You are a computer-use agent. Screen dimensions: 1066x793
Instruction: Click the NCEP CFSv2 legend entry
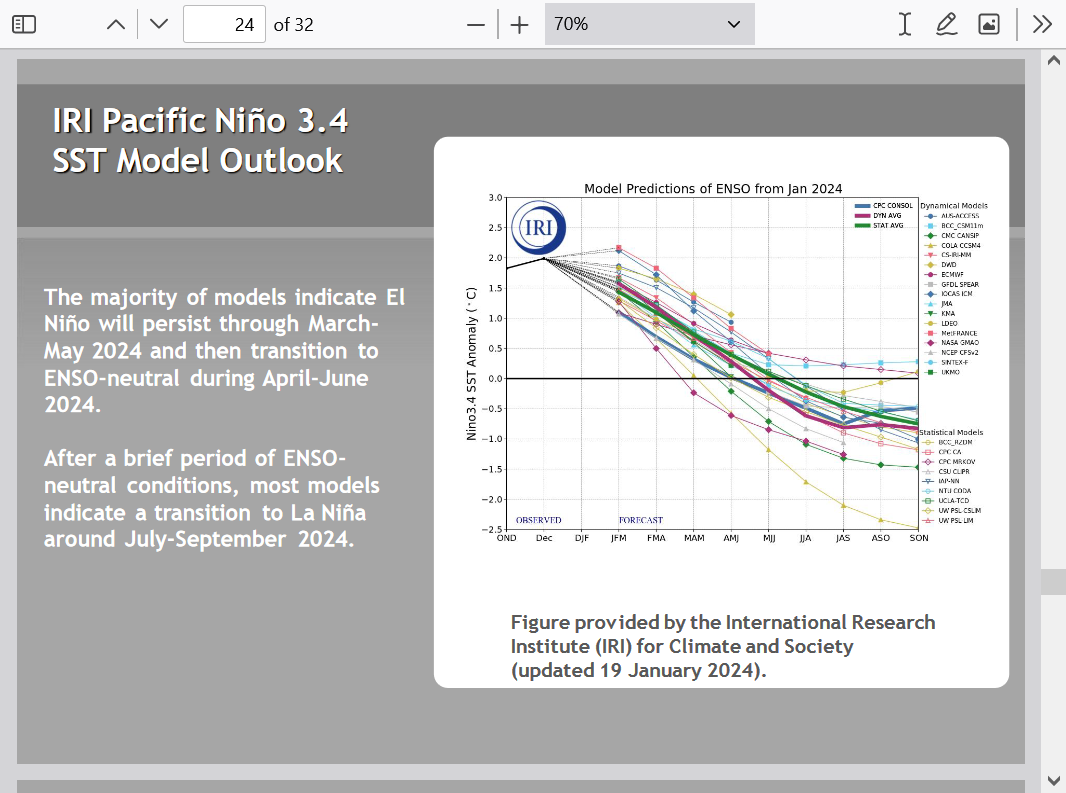pyautogui.click(x=952, y=352)
